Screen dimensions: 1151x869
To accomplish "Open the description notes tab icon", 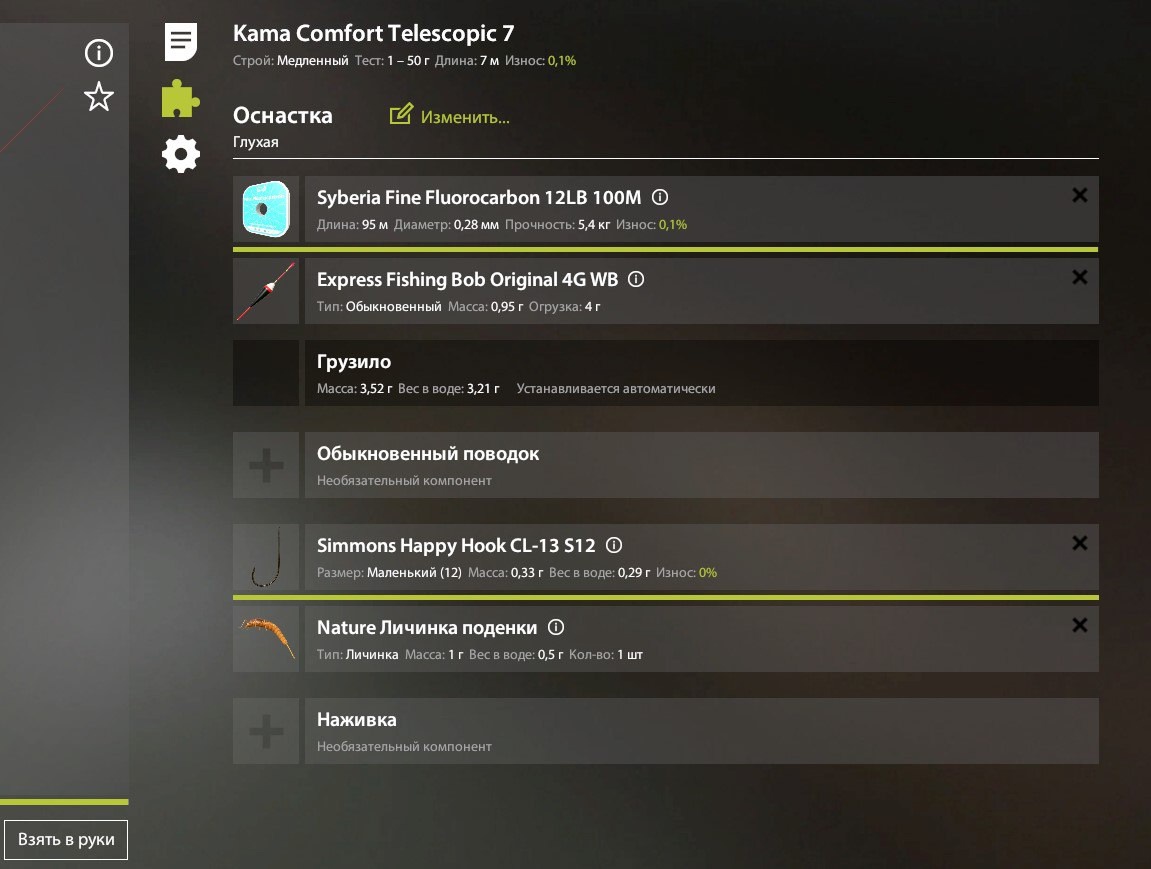I will coord(181,42).
